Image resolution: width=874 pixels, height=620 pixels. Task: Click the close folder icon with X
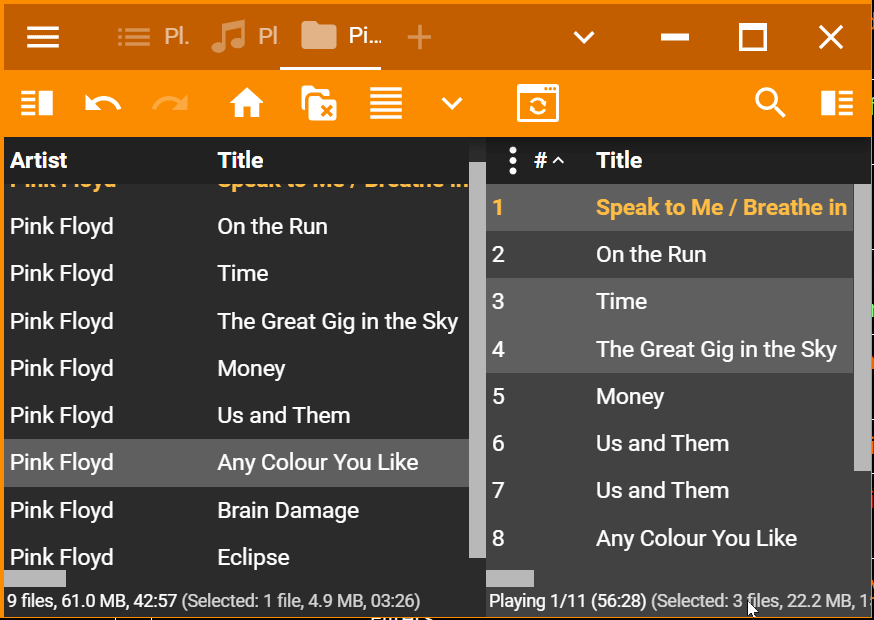[x=318, y=103]
